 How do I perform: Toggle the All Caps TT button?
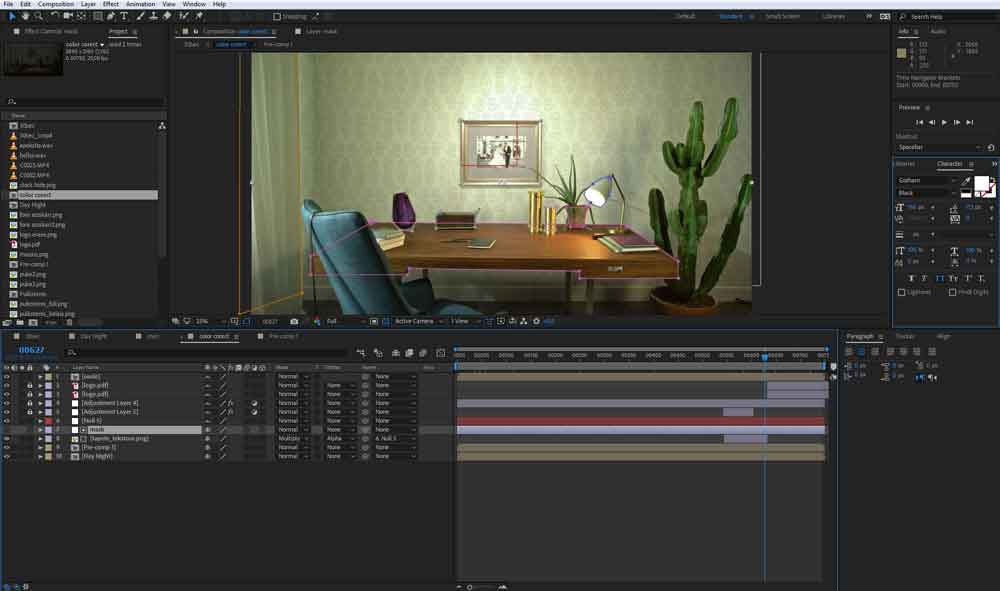click(939, 279)
